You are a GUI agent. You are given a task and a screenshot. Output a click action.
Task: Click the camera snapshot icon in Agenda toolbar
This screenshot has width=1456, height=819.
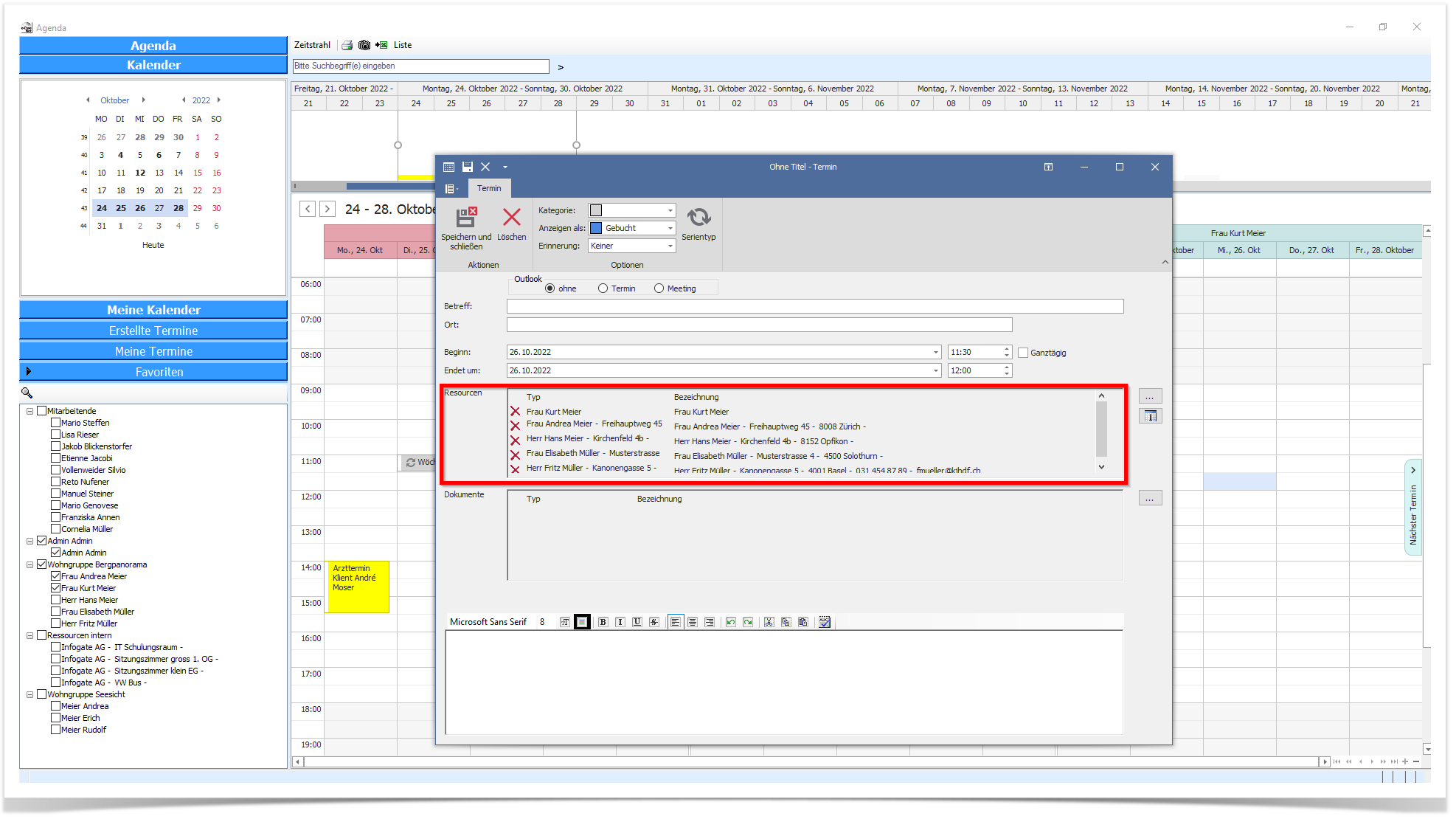(x=364, y=45)
